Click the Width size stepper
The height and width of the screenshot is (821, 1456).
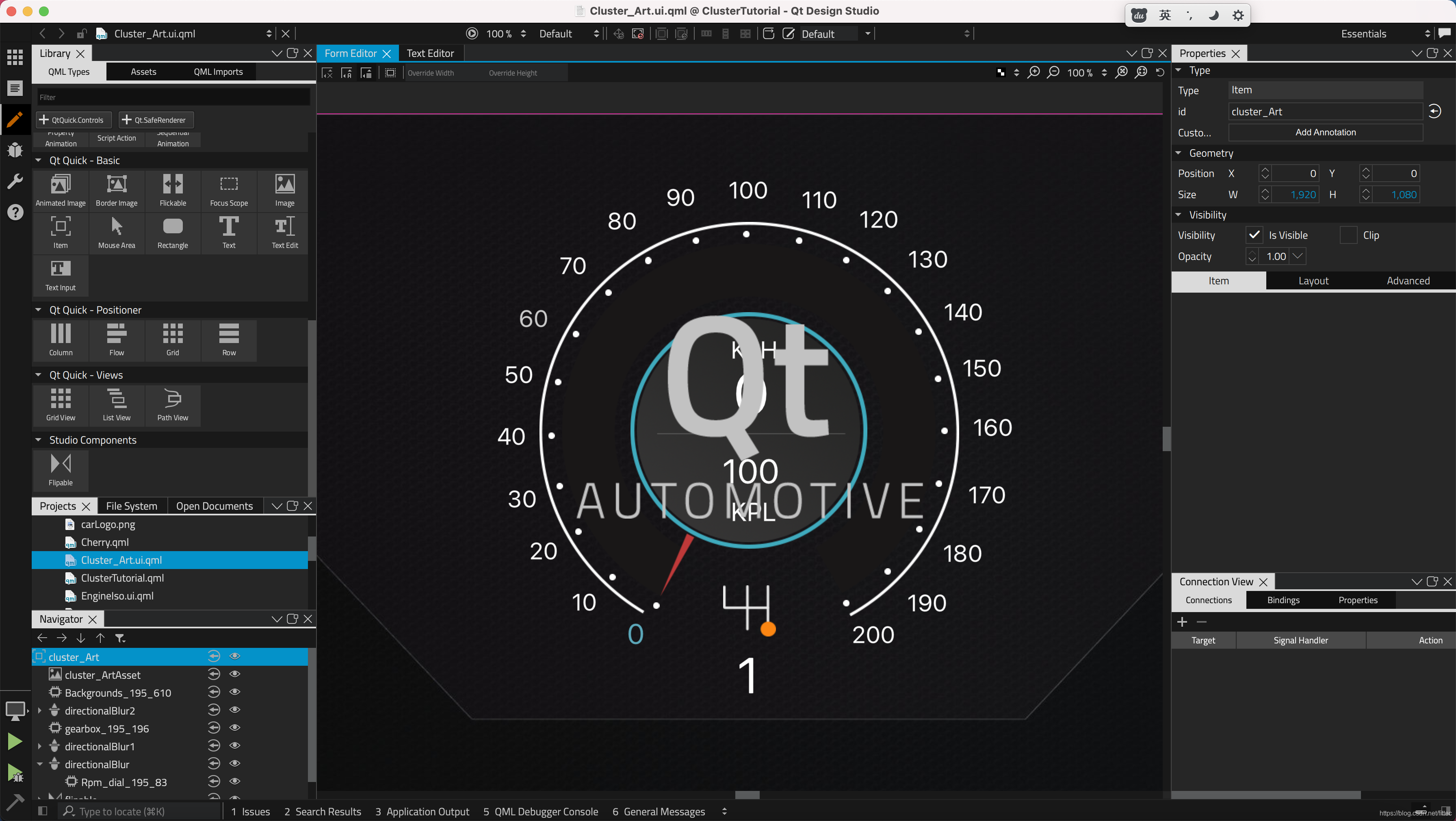pyautogui.click(x=1265, y=195)
